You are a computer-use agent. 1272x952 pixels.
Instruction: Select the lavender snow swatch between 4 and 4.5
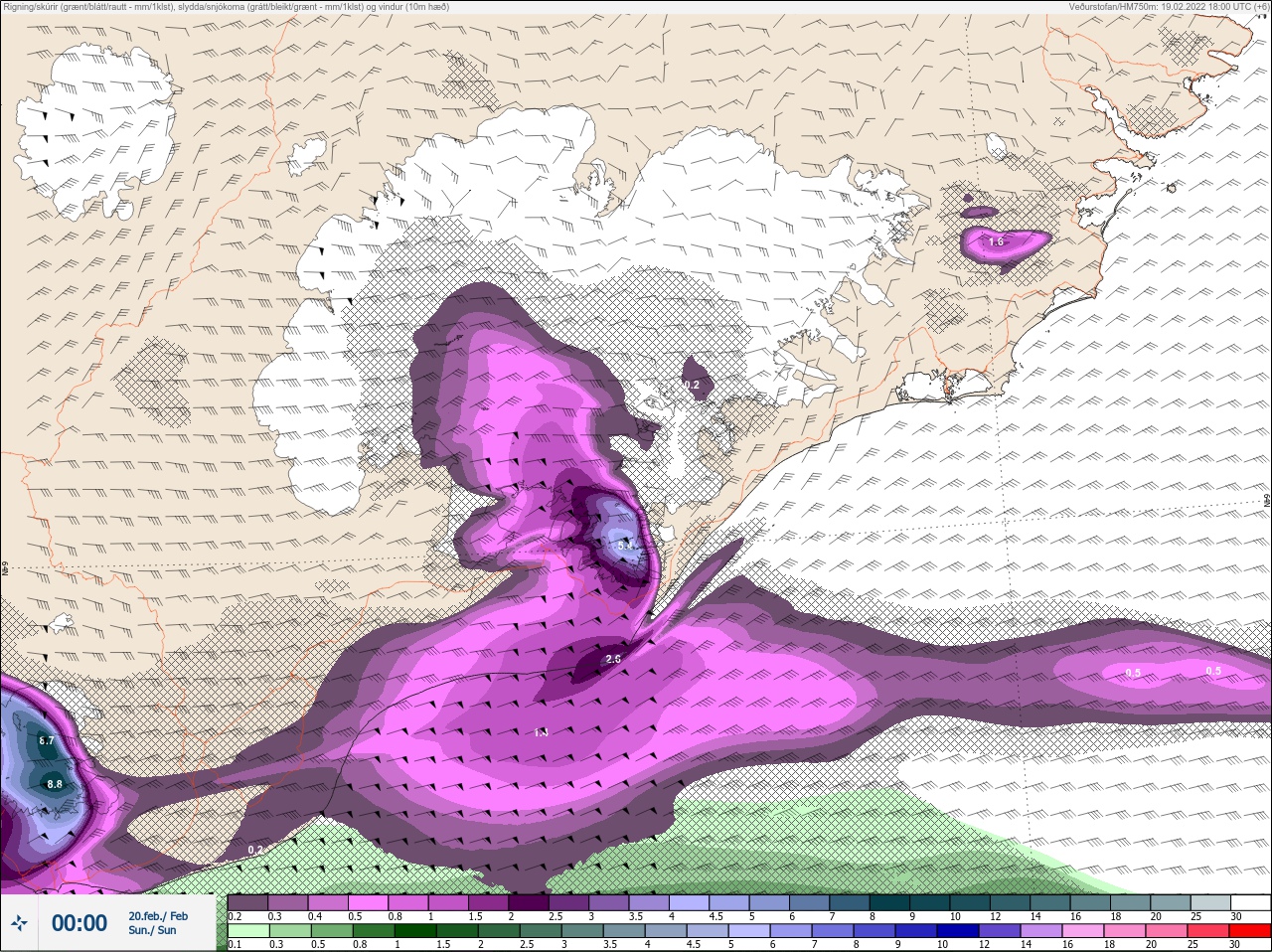coord(690,902)
